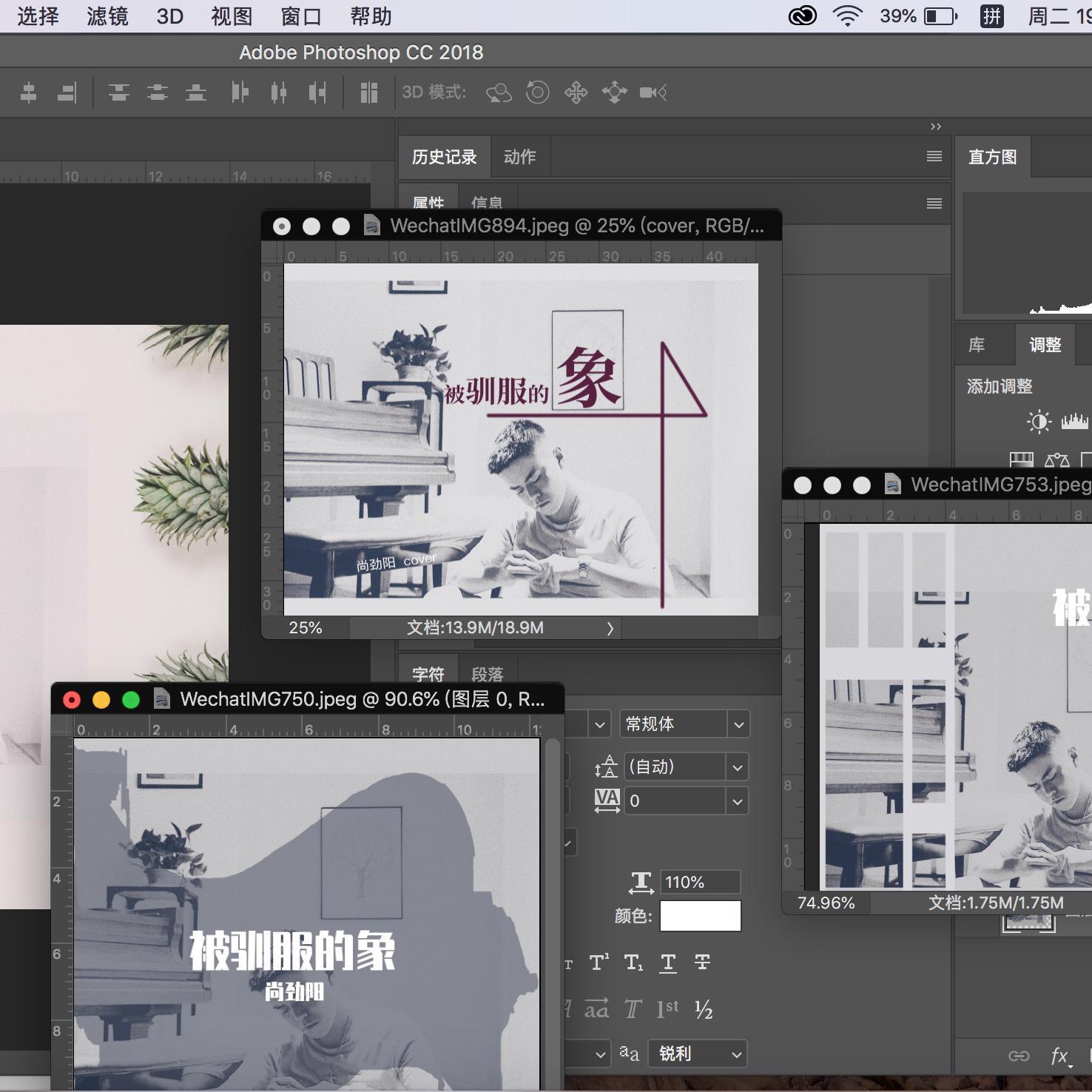Screen dimensions: 1092x1092
Task: Open the 窗口 menu
Action: (x=301, y=16)
